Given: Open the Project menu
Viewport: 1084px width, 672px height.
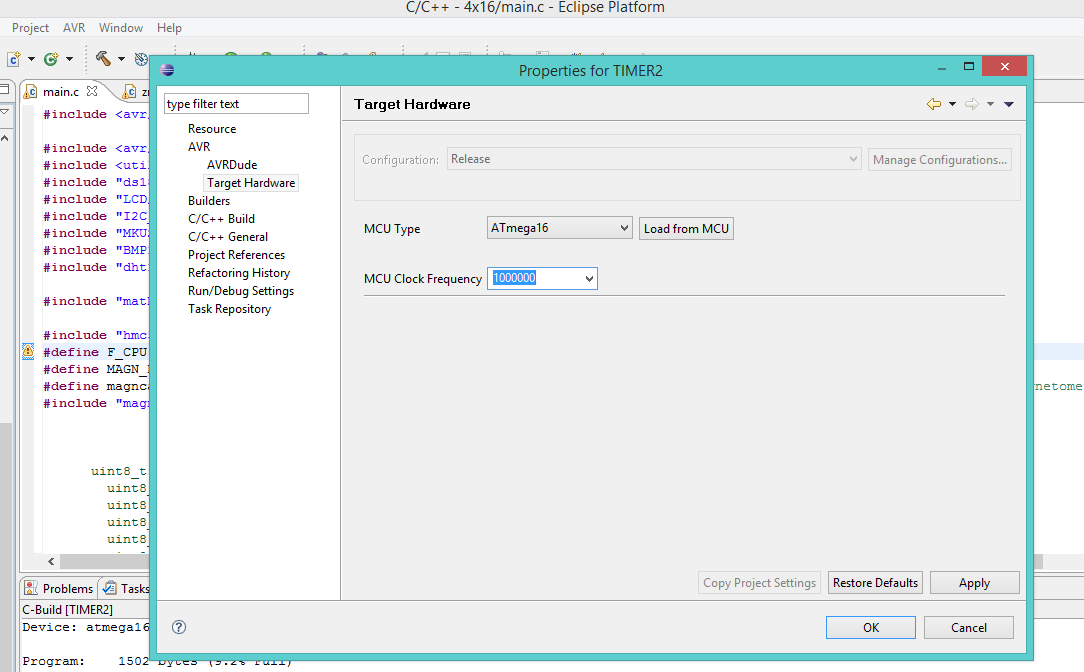Looking at the screenshot, I should (x=30, y=28).
